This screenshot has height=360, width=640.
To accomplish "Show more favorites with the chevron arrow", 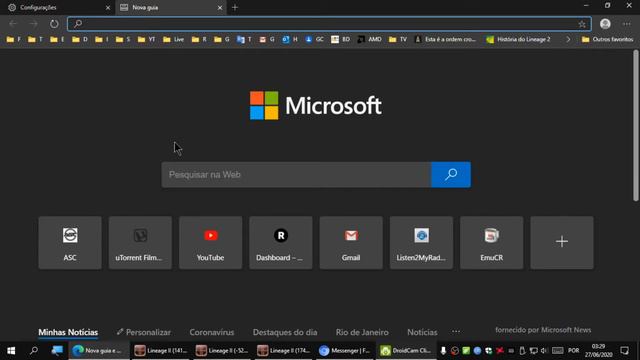I will coord(568,39).
